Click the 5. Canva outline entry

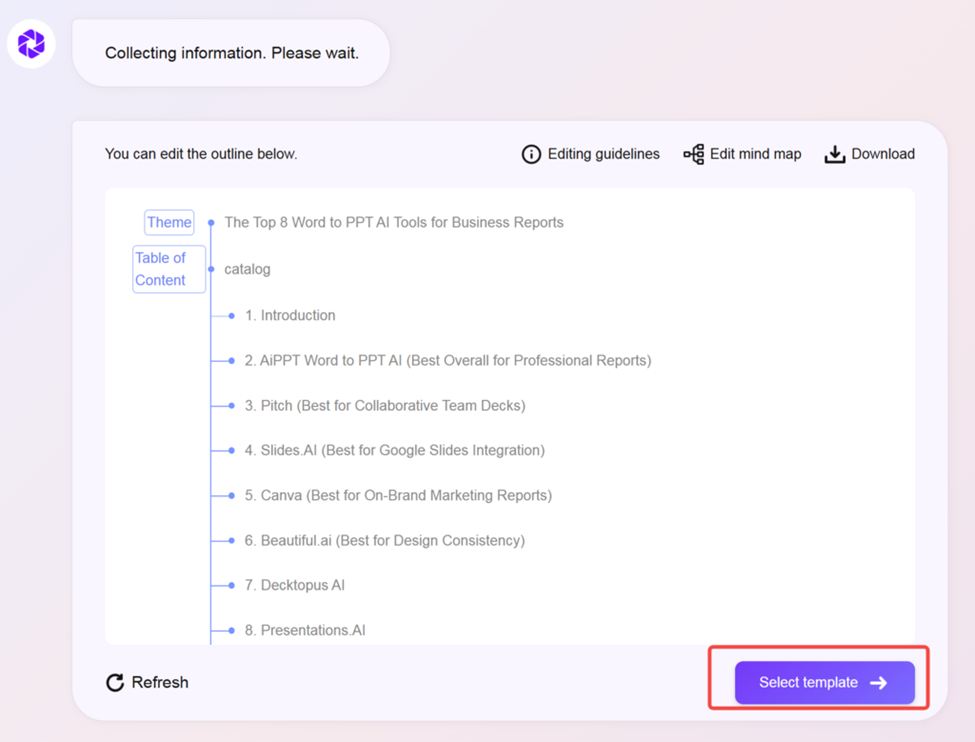(x=398, y=495)
